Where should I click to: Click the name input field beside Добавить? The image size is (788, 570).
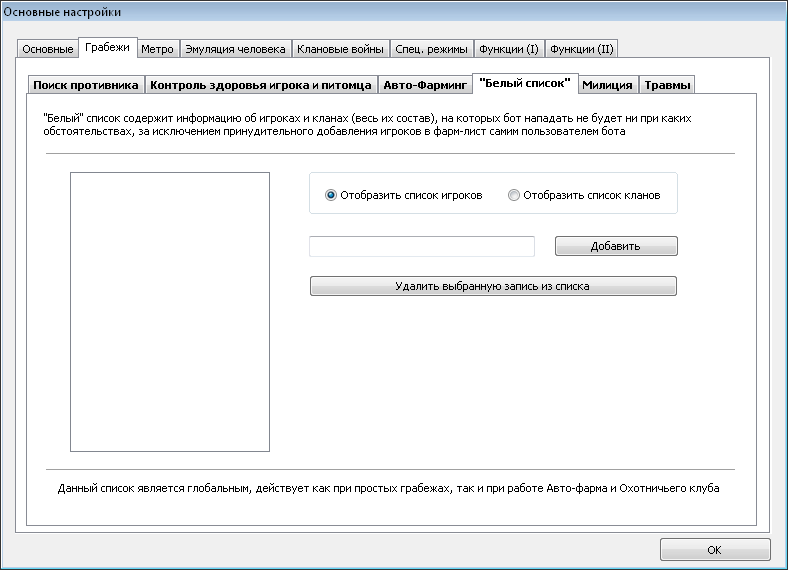click(x=422, y=246)
